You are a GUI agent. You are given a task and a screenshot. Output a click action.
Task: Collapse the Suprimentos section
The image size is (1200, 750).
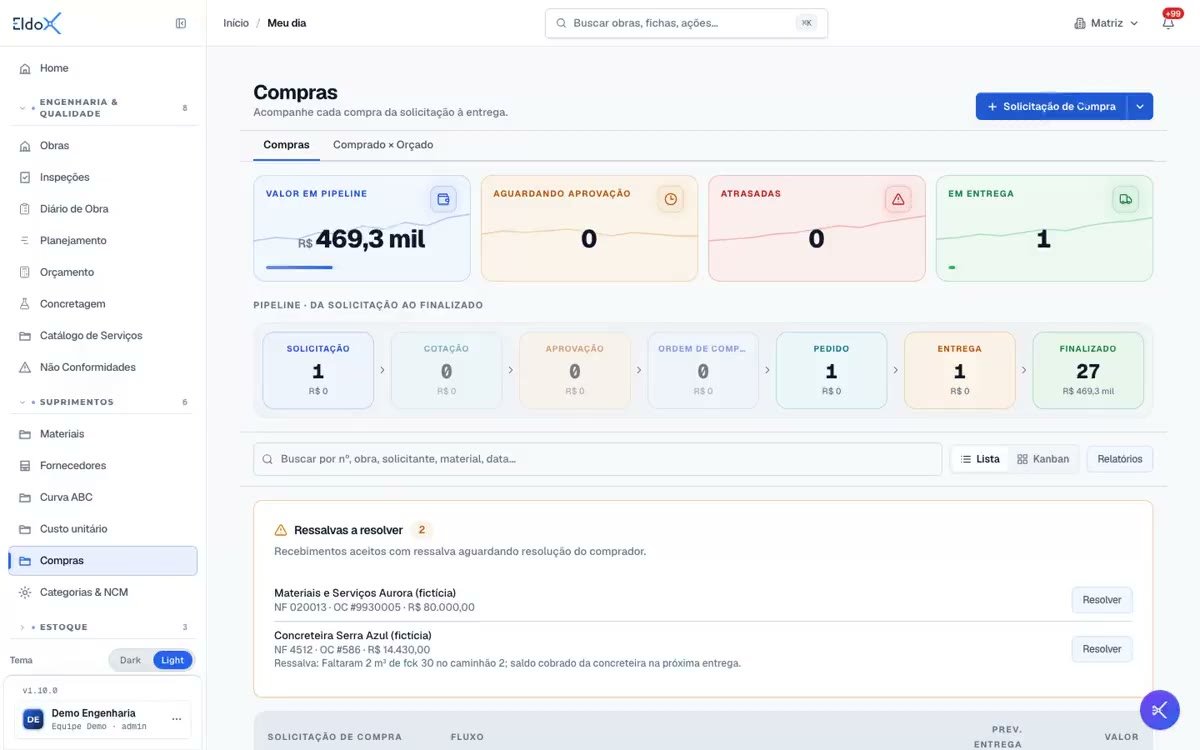tap(103, 402)
